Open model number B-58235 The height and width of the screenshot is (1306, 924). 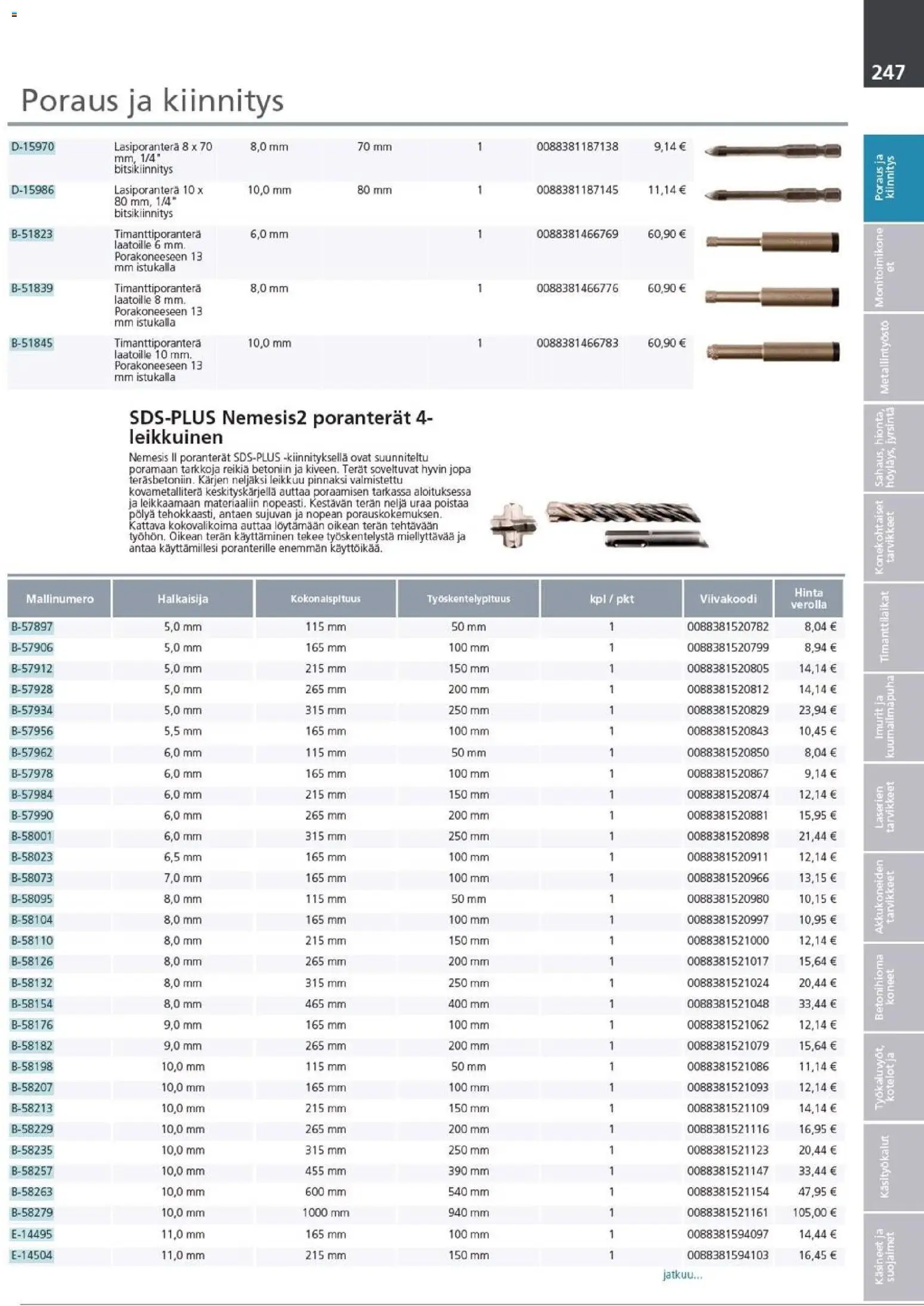(32, 1150)
